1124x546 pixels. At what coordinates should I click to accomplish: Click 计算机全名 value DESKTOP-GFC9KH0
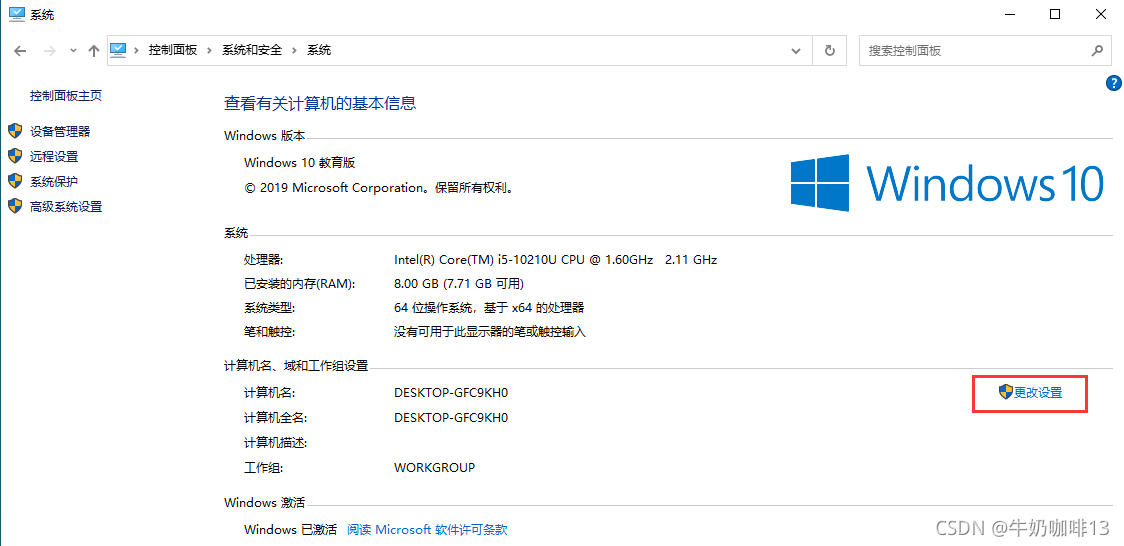[x=451, y=418]
